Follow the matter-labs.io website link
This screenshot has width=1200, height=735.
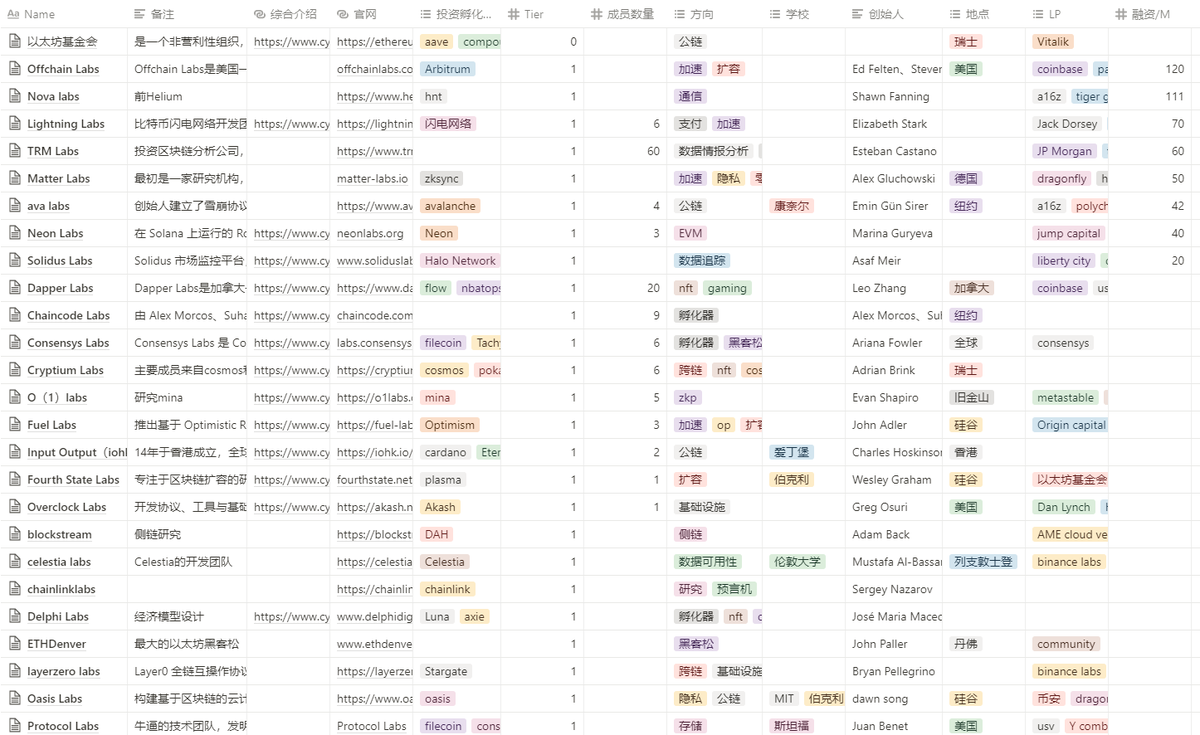pyautogui.click(x=372, y=178)
